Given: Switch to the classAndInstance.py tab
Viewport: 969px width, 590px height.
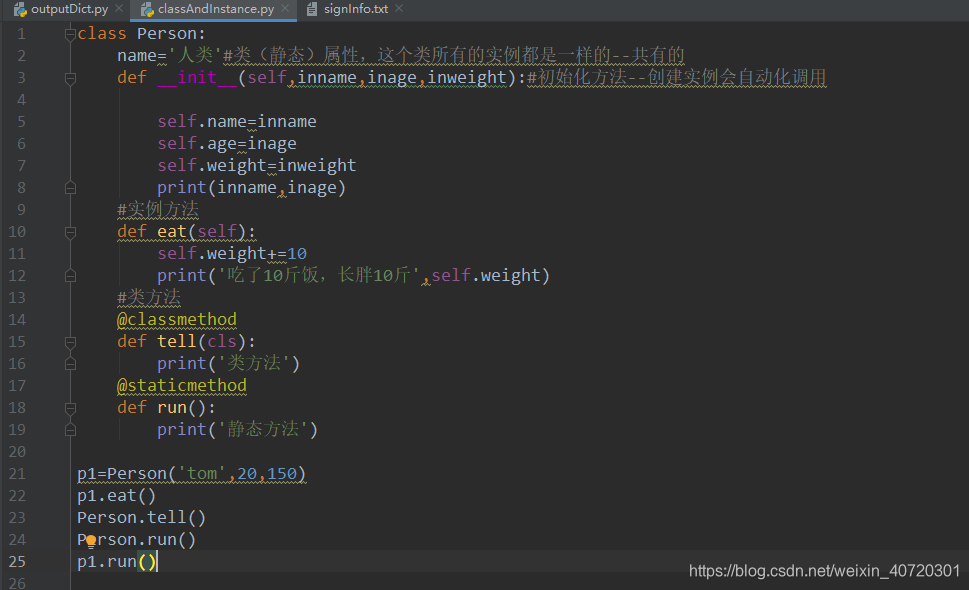Looking at the screenshot, I should click(x=216, y=9).
